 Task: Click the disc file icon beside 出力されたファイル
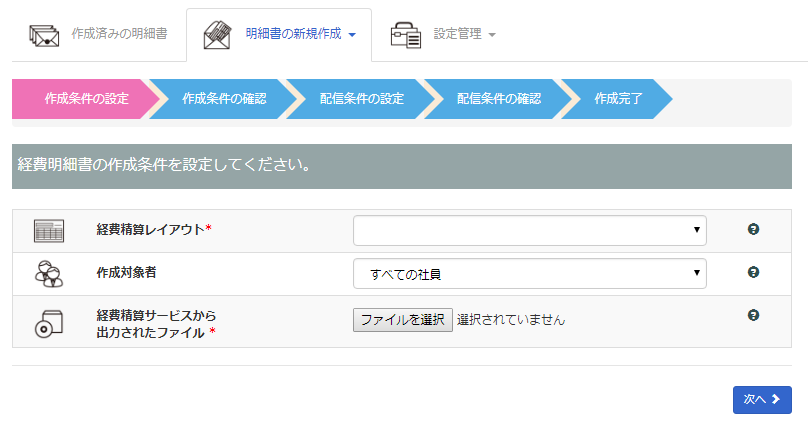pyautogui.click(x=49, y=322)
